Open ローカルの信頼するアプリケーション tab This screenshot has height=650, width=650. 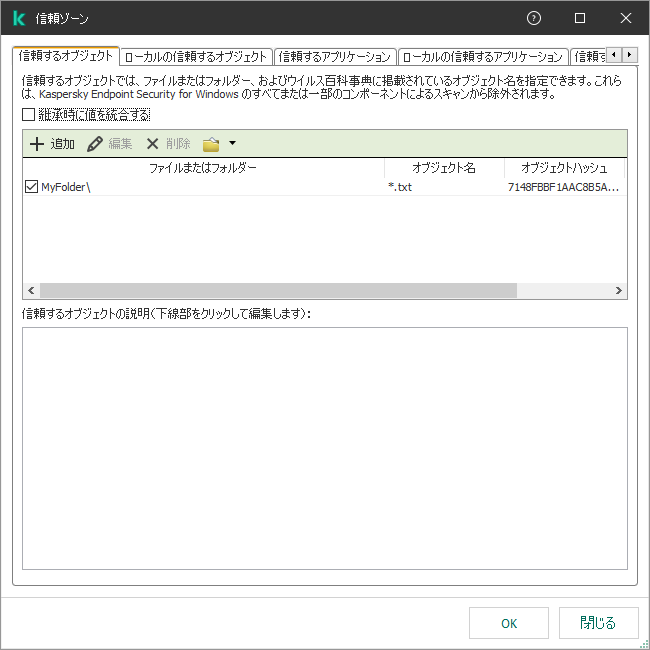click(x=483, y=57)
